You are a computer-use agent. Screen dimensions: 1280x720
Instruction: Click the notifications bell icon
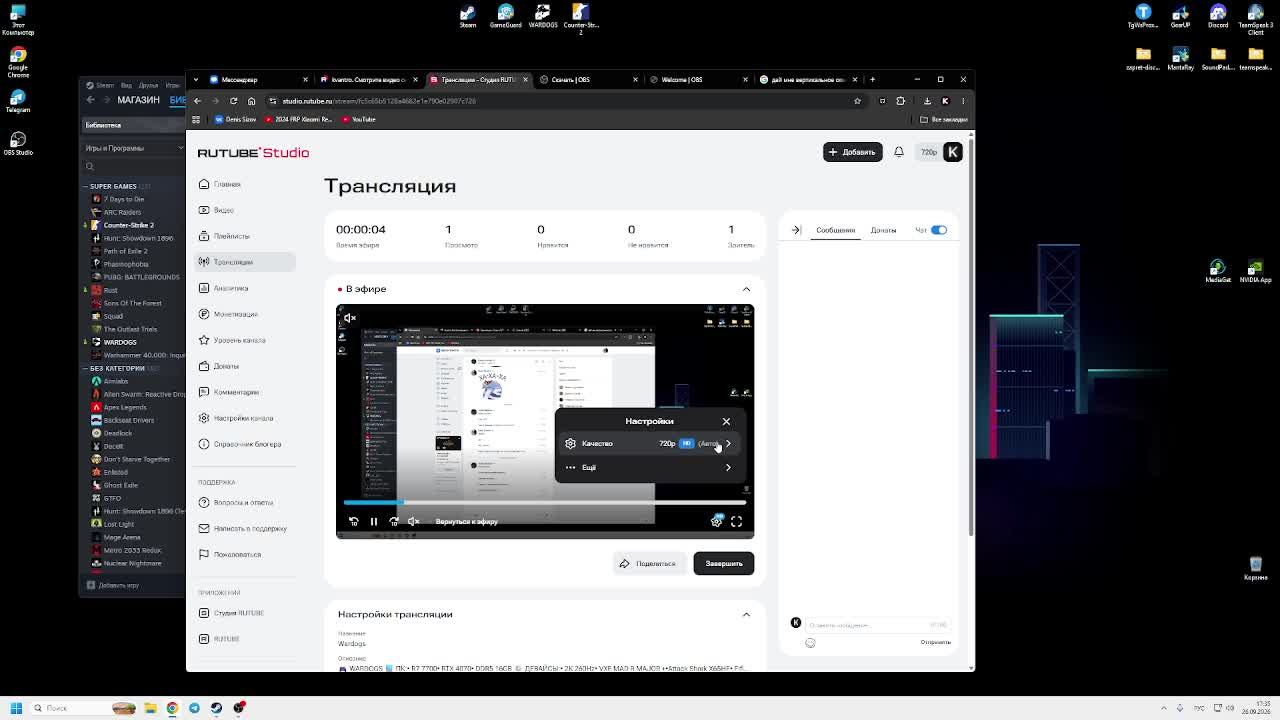click(x=899, y=152)
